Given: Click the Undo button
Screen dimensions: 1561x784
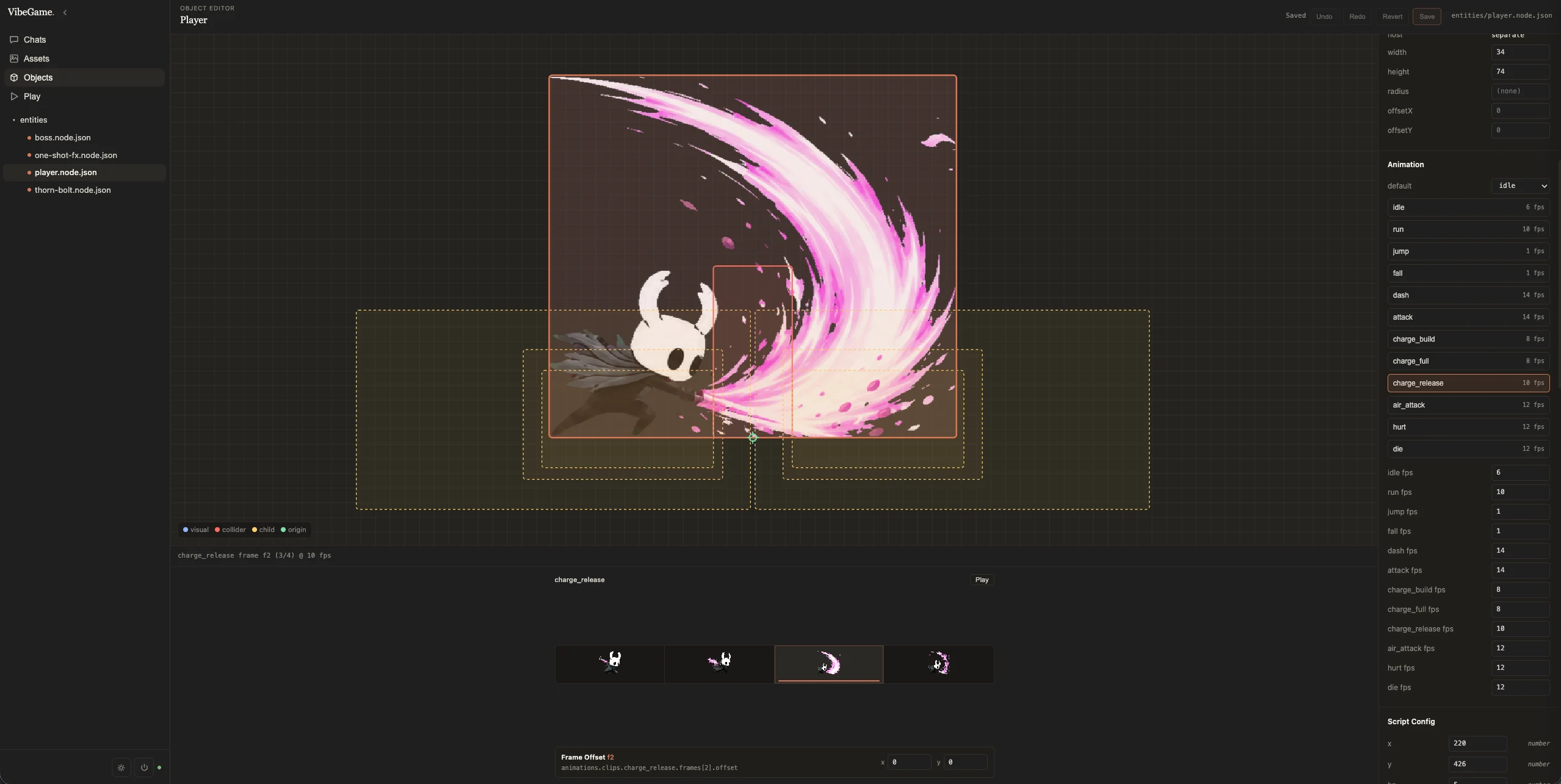Looking at the screenshot, I should coord(1324,16).
